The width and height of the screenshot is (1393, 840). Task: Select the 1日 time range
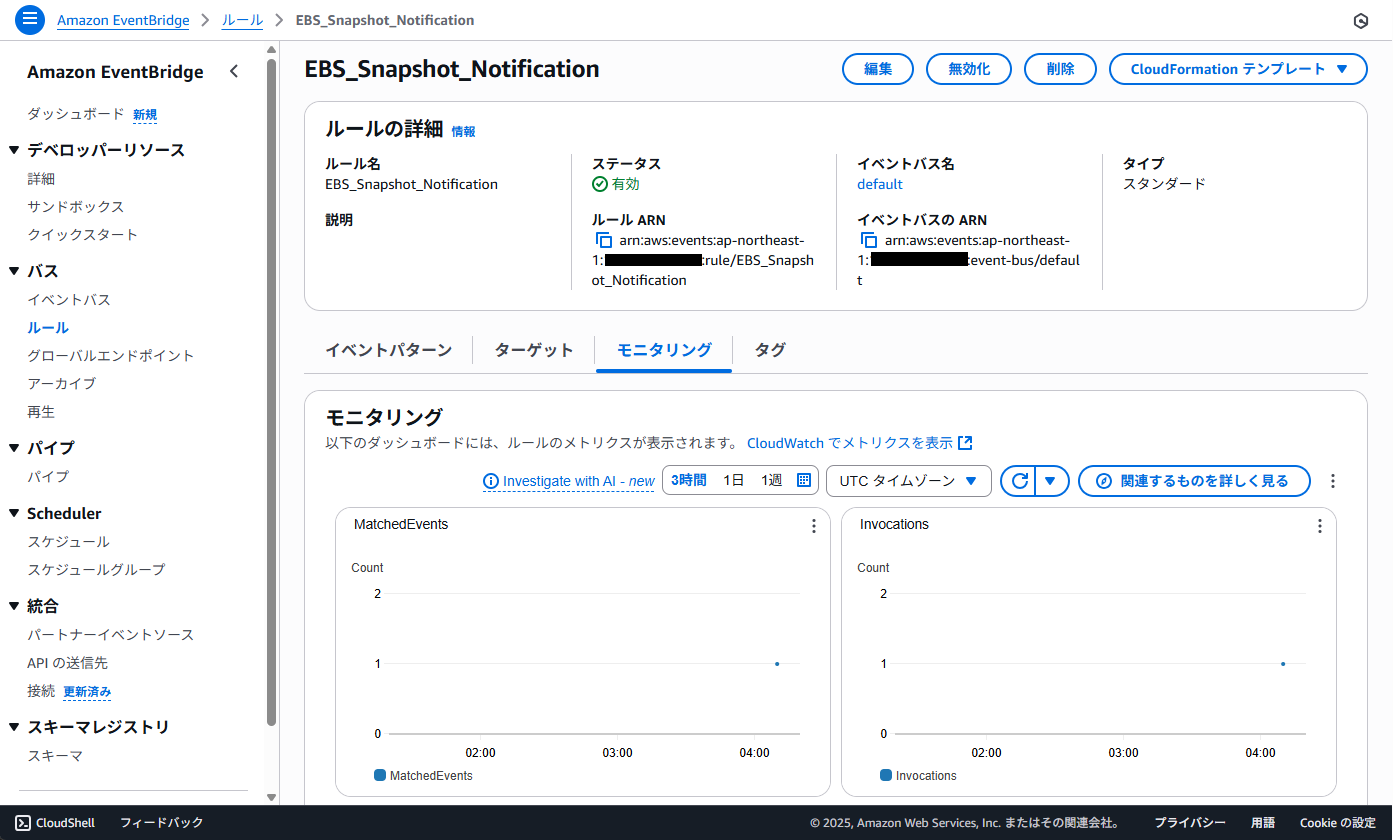(734, 480)
